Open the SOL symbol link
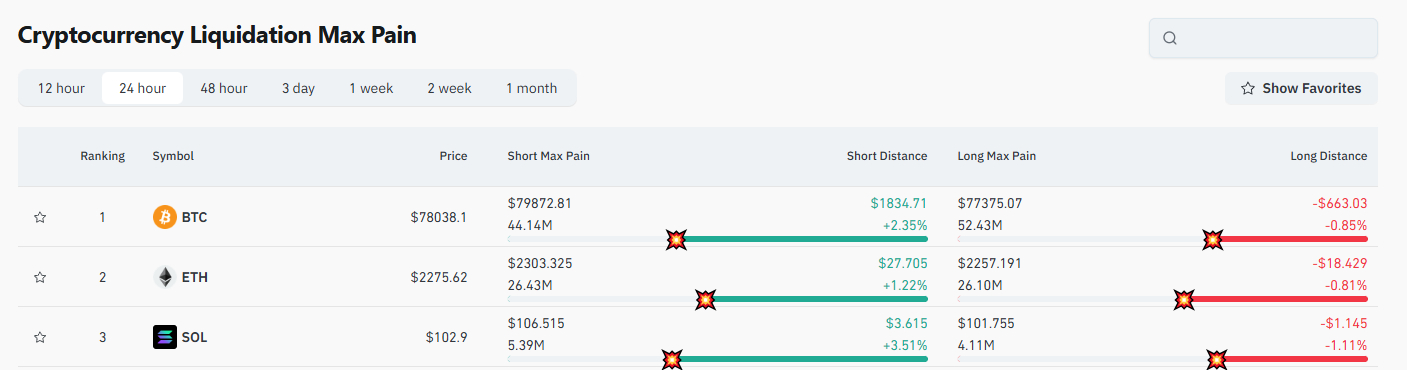This screenshot has width=1407, height=370. [194, 337]
